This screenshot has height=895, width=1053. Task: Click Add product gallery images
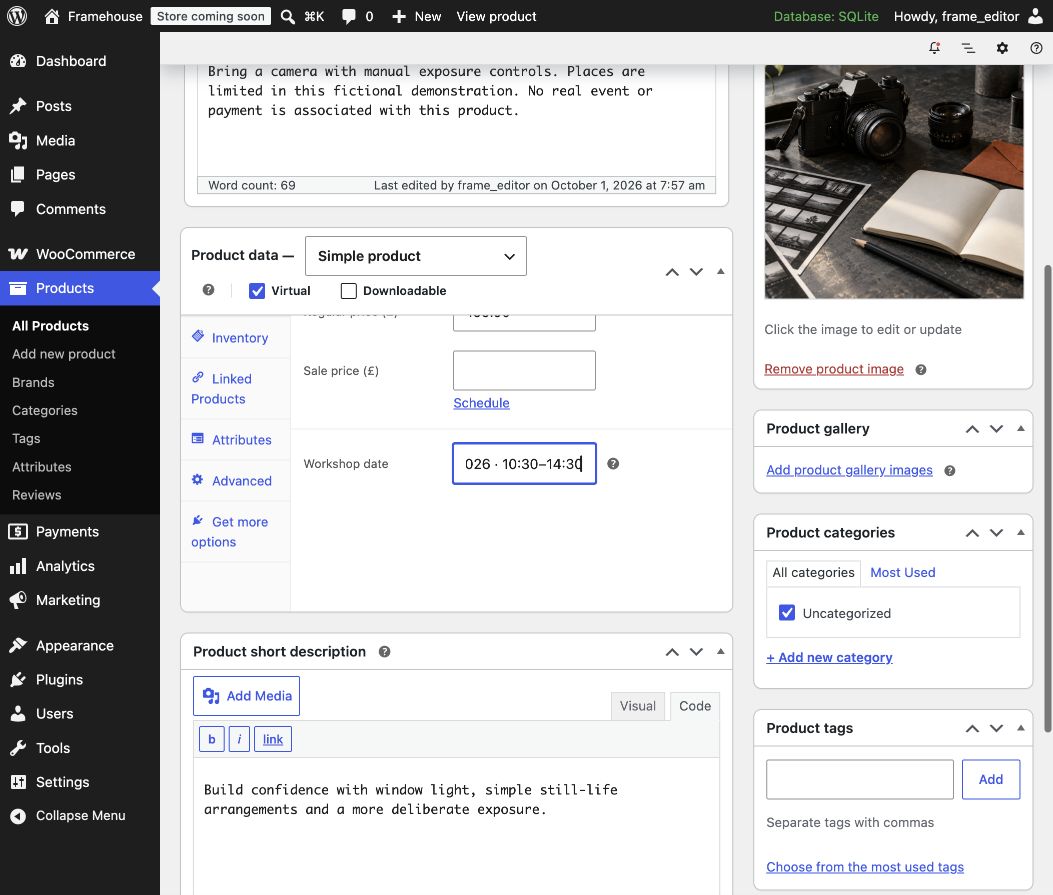tap(849, 470)
